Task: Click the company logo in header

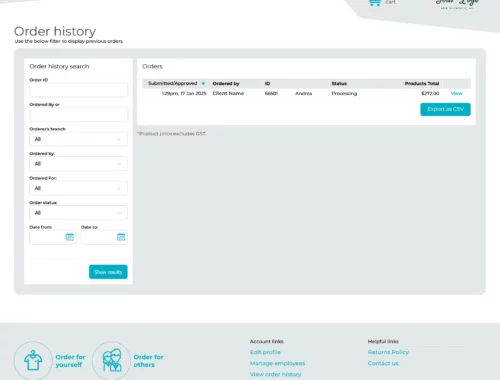Action: [457, 4]
